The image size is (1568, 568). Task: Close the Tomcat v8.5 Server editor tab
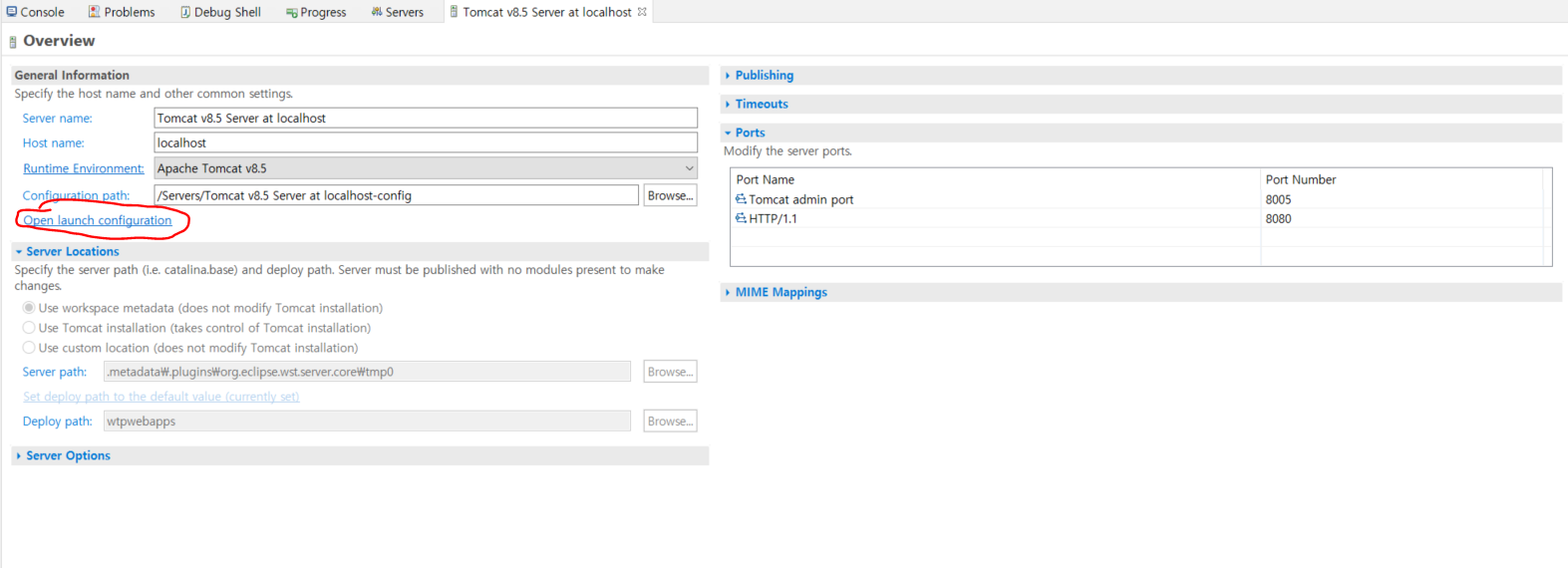pos(642,12)
